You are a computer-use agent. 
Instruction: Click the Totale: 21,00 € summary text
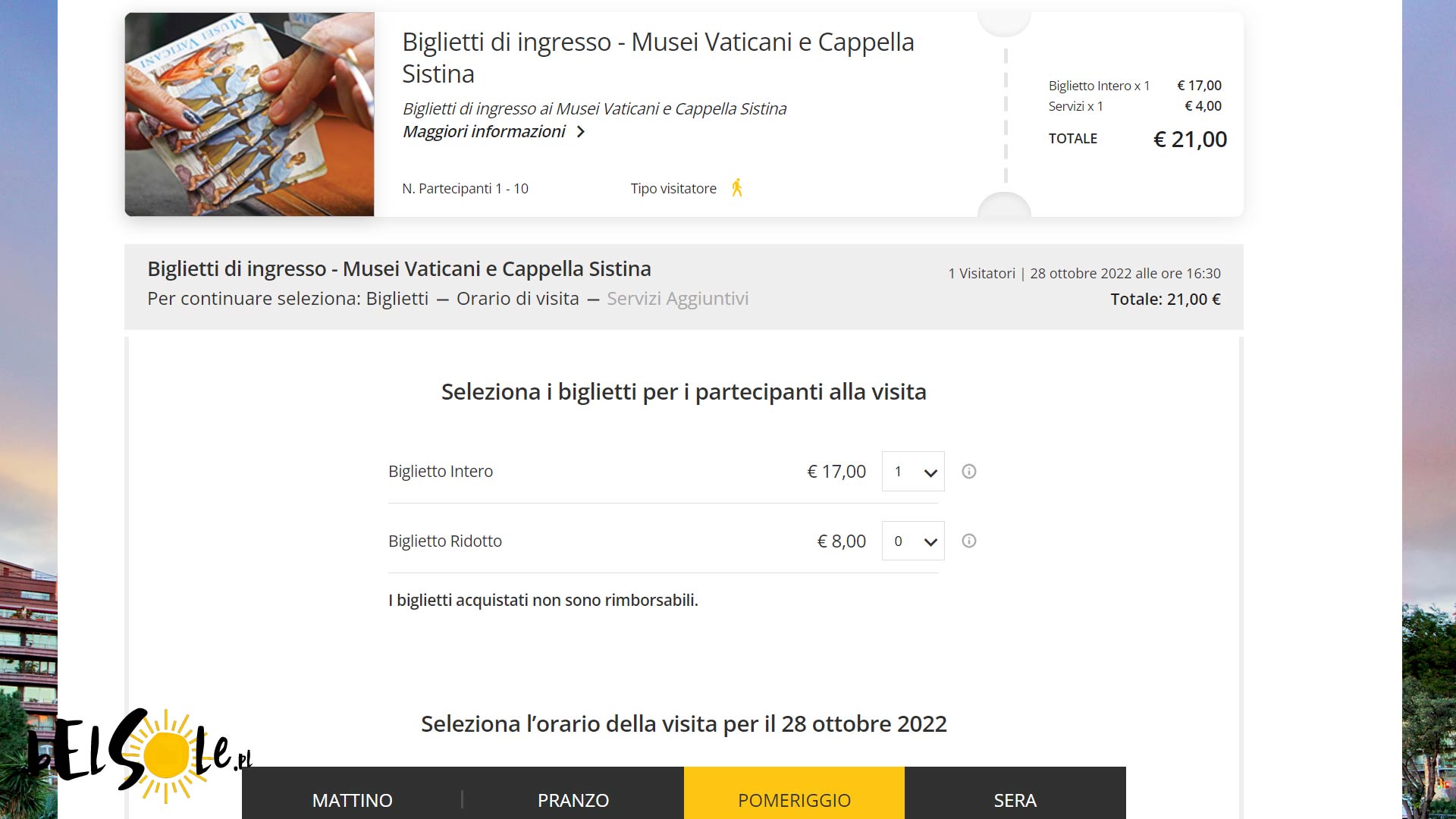(x=1166, y=300)
